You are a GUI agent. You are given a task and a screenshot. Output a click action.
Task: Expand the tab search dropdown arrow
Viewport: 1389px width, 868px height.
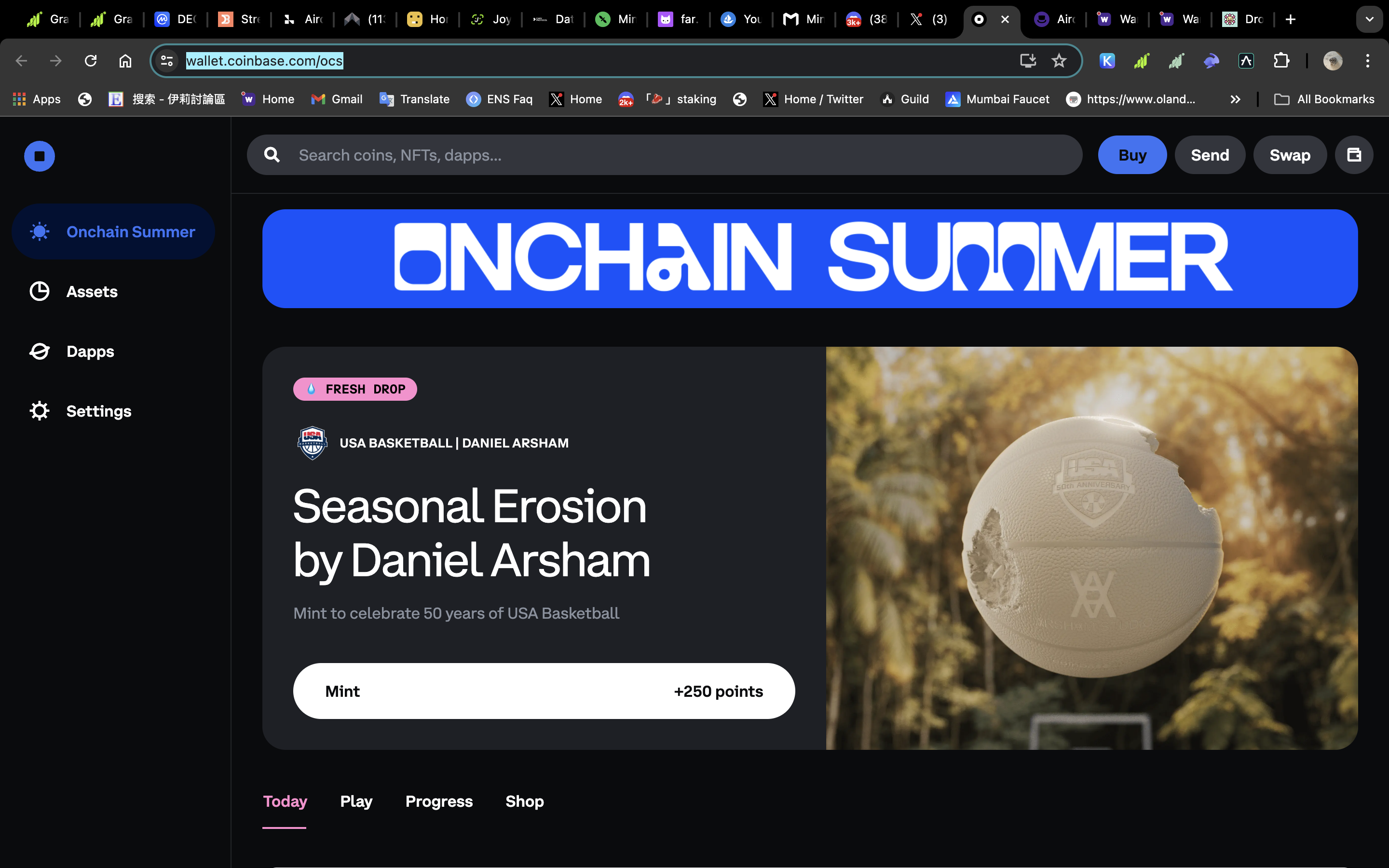pyautogui.click(x=1370, y=19)
